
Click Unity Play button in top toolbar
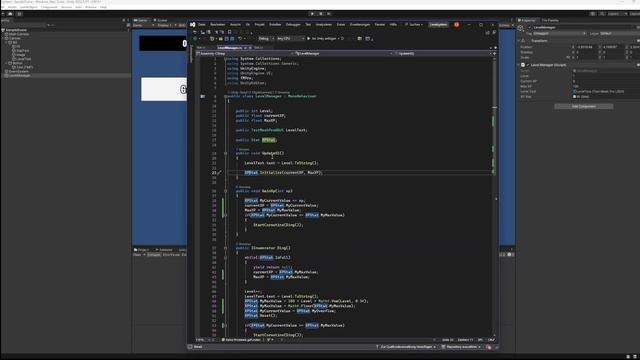click(312, 13)
